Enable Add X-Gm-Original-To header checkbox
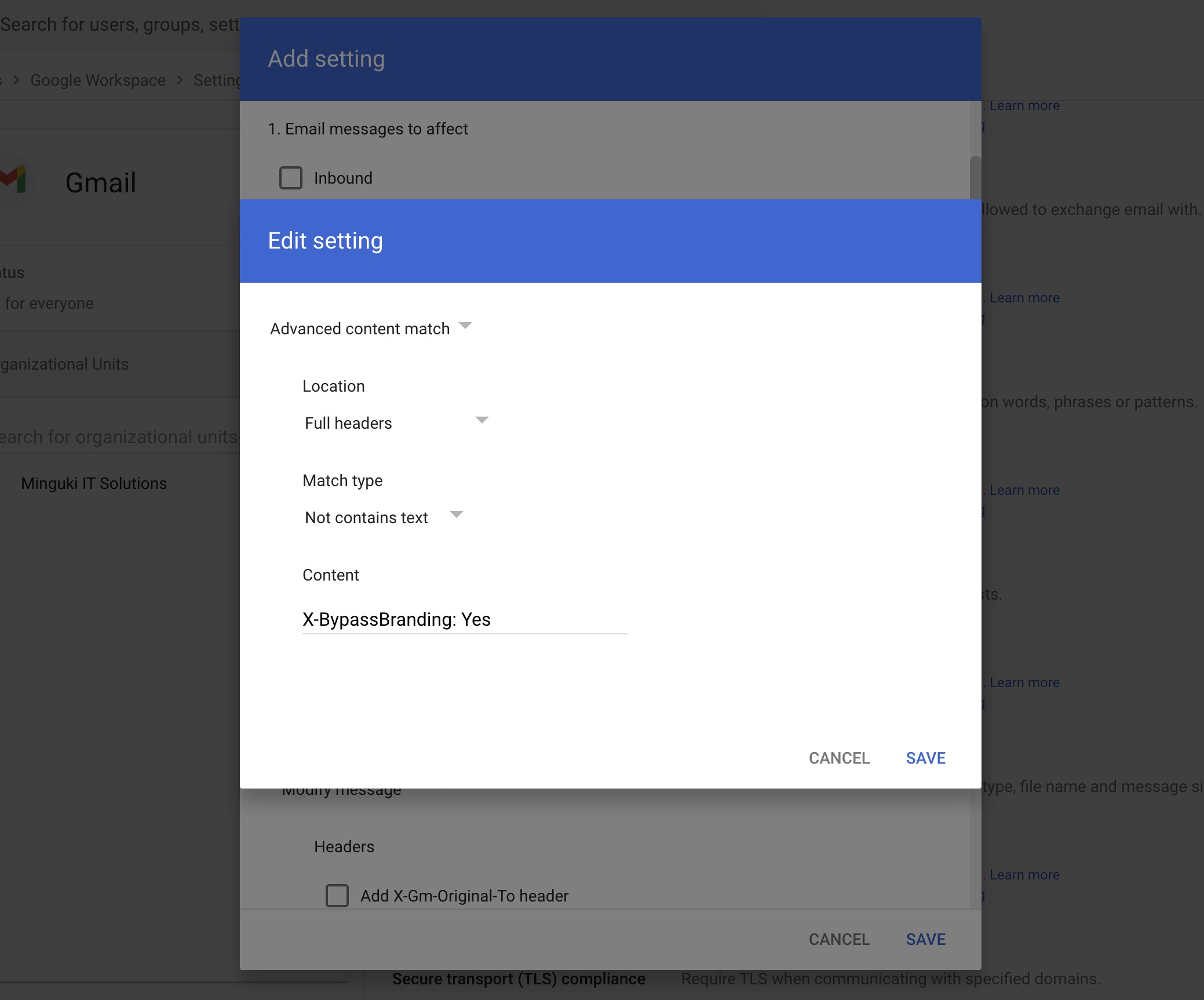 (x=337, y=896)
